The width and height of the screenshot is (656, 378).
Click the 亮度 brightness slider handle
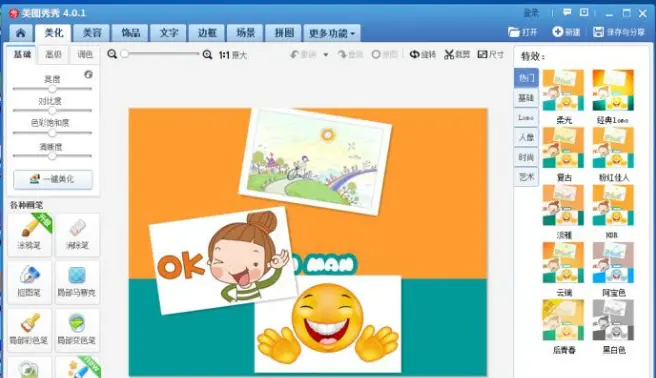tap(52, 89)
